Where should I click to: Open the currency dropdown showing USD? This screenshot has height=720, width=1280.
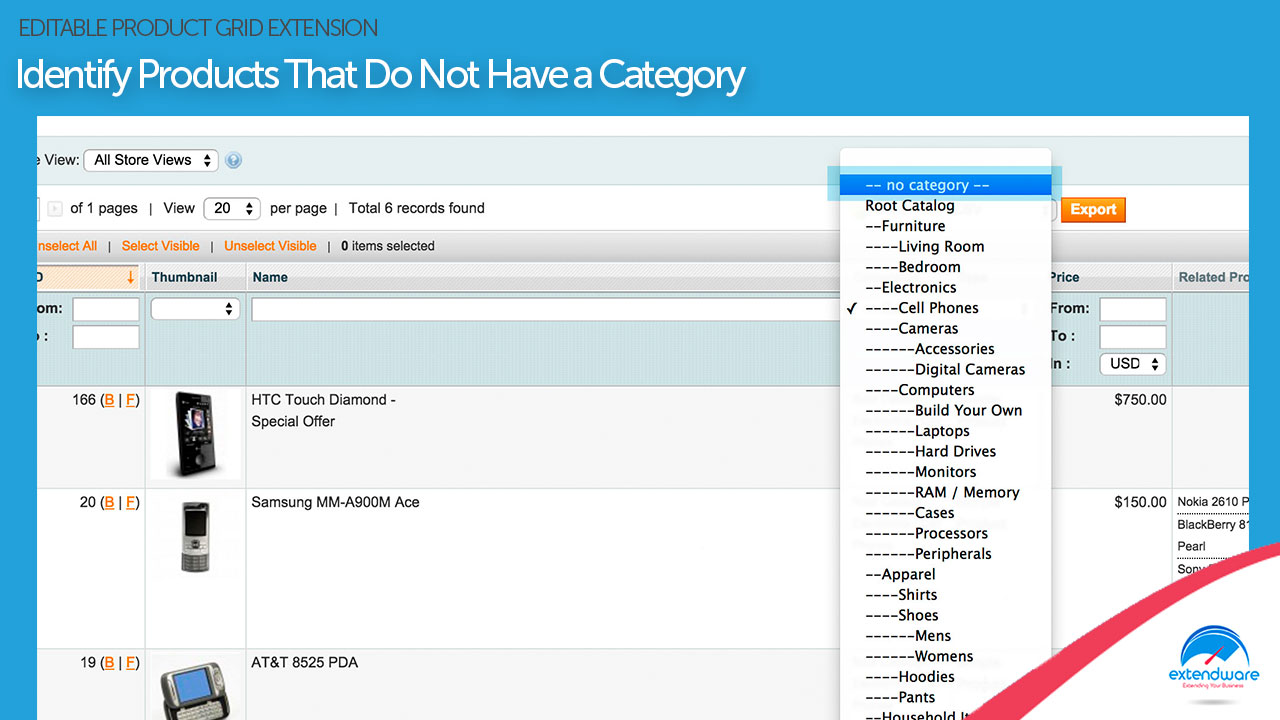[1132, 364]
